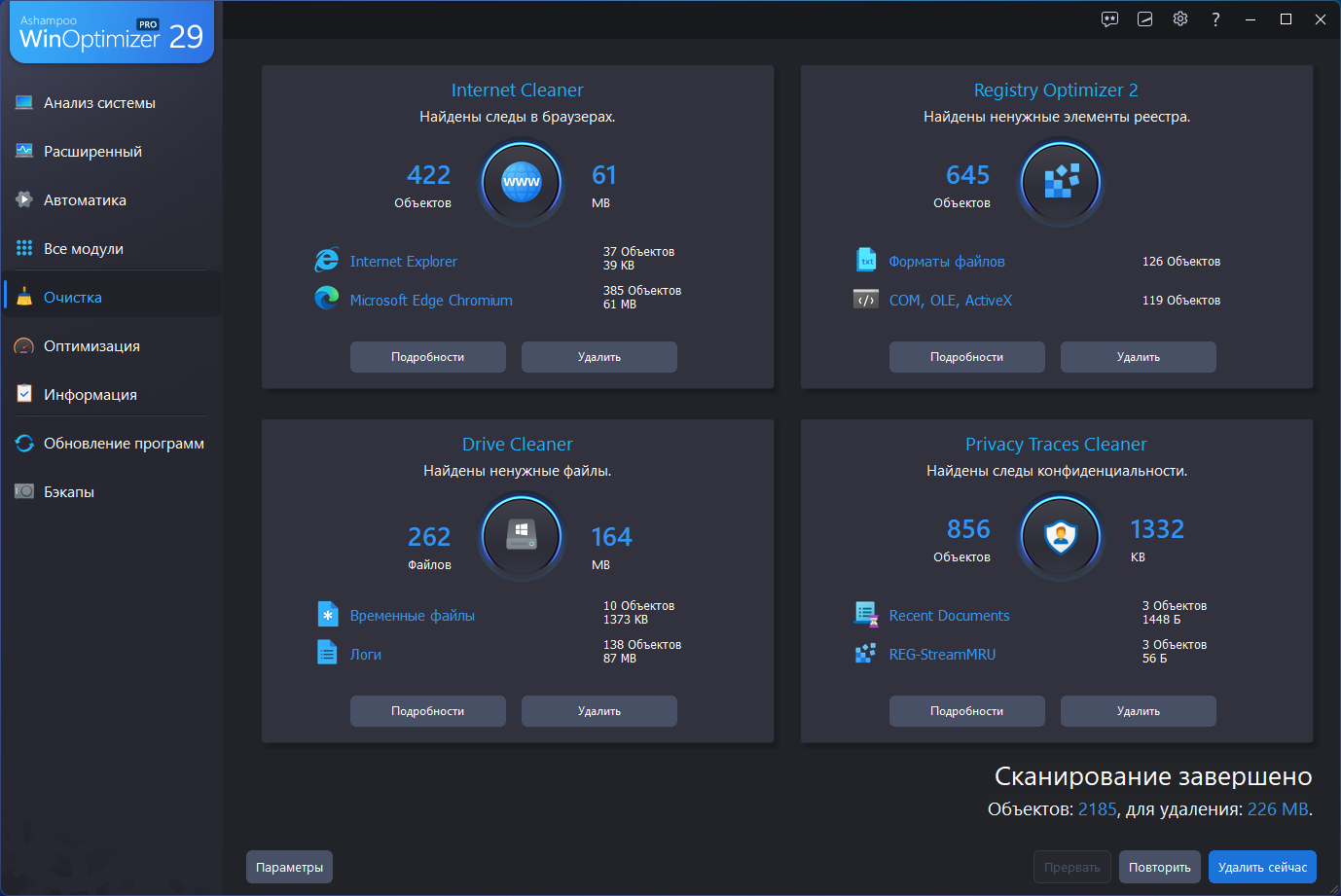
Task: Open the feedback chat icon in title bar
Action: coord(1109,19)
